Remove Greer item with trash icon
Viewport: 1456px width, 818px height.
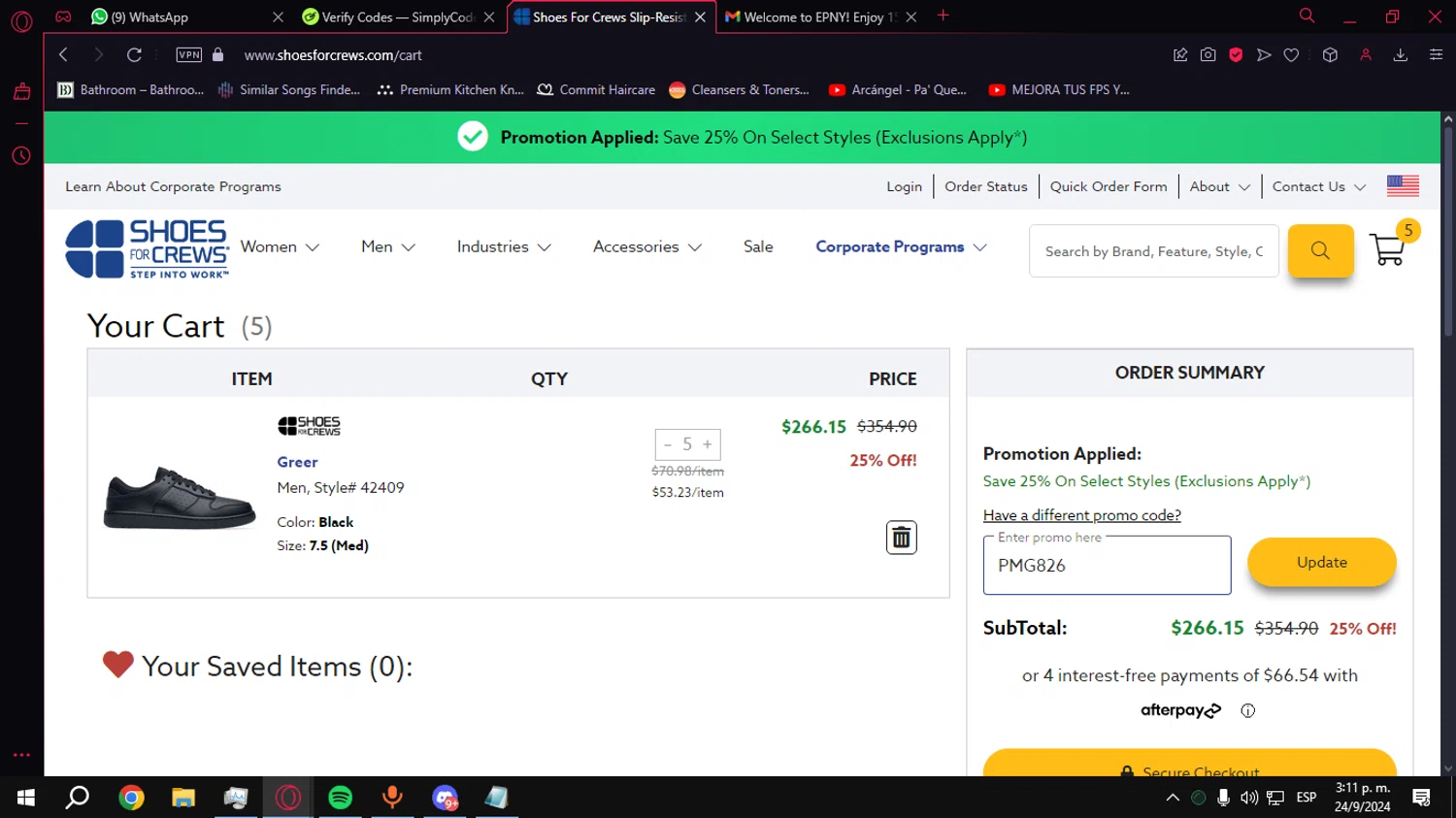pos(901,537)
